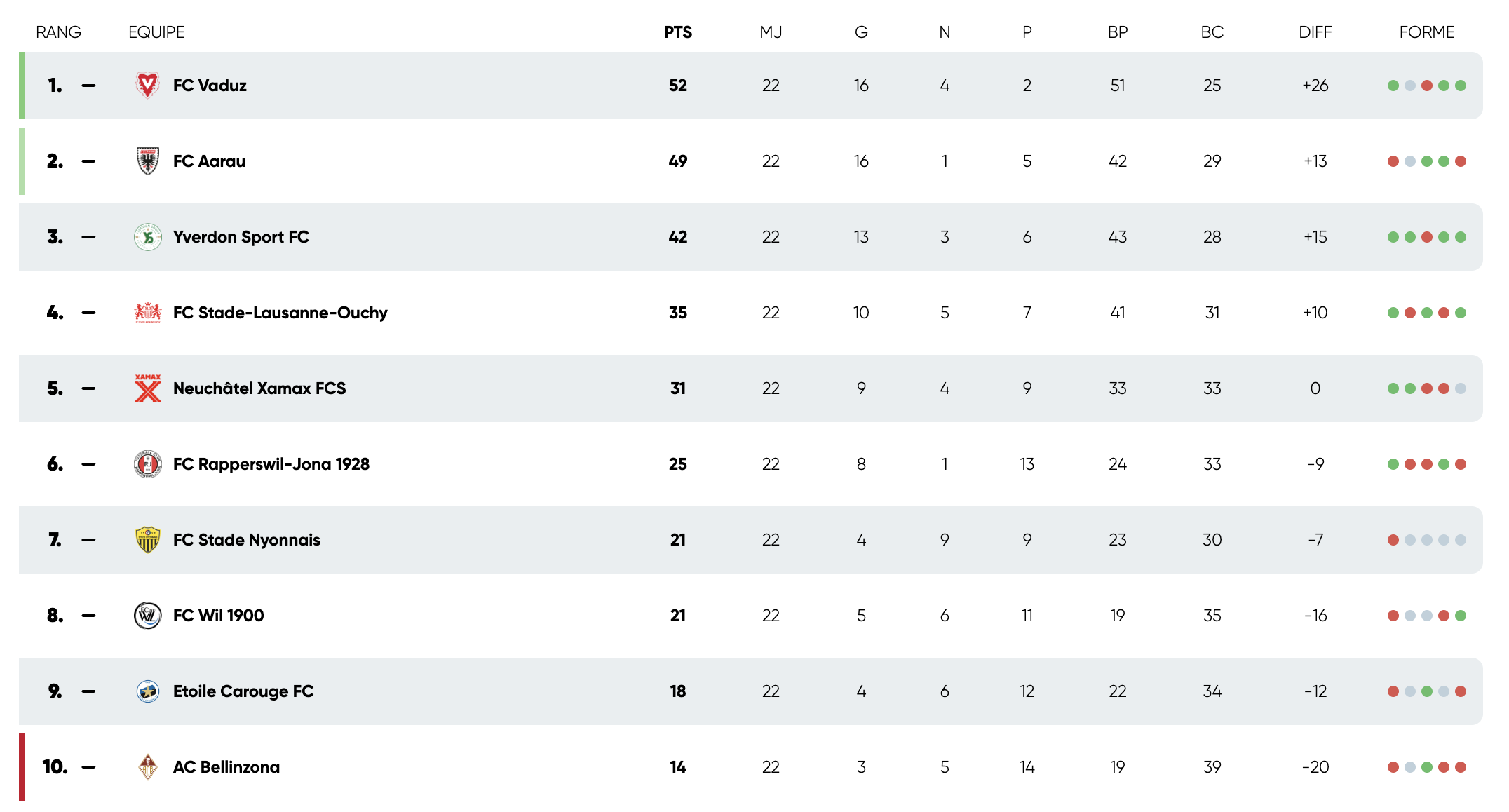Click Neuchâtel Xamax's points value 31
Image resolution: width=1509 pixels, height=812 pixels.
click(677, 388)
